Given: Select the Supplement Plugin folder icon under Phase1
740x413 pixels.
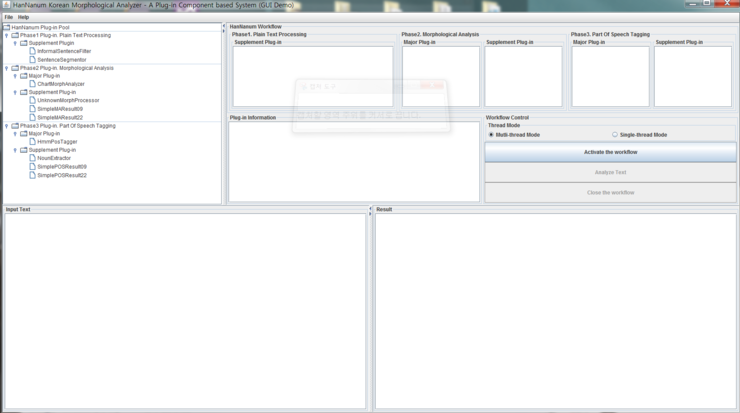Looking at the screenshot, I should pyautogui.click(x=24, y=43).
